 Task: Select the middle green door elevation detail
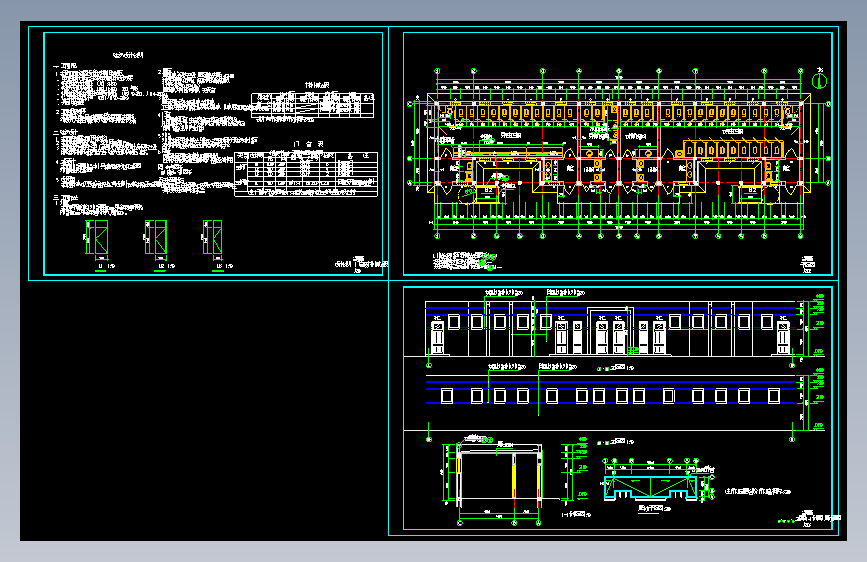pos(156,239)
